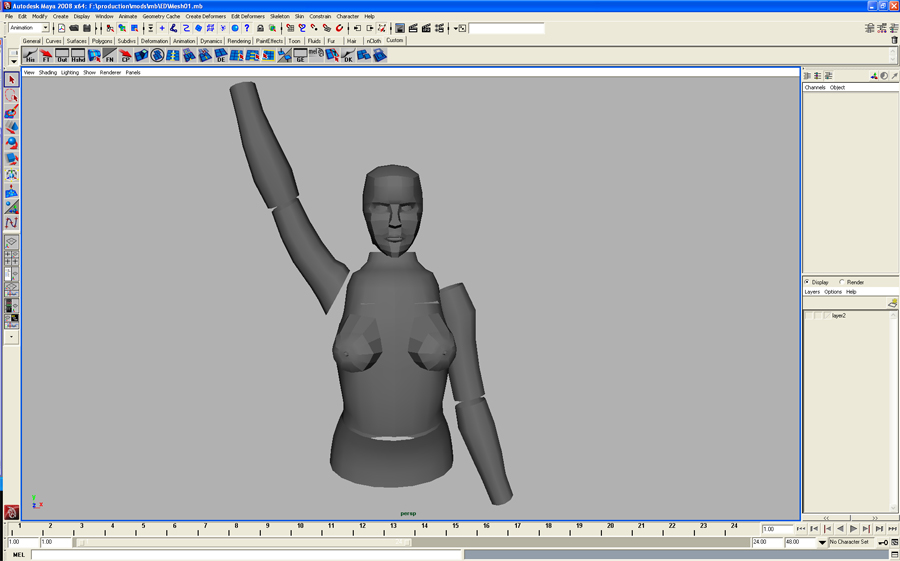900x561 pixels.
Task: Pick the Show Manipulator tool
Action: pos(11,206)
